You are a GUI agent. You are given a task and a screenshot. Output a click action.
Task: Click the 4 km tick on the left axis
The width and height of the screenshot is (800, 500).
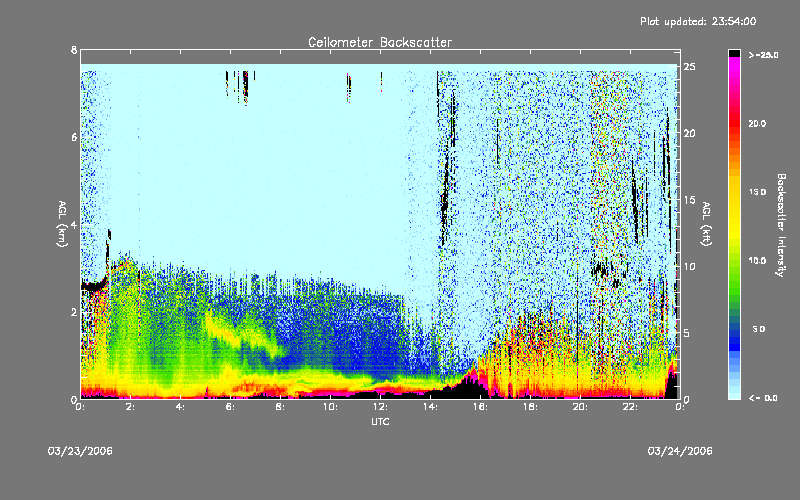(74, 225)
